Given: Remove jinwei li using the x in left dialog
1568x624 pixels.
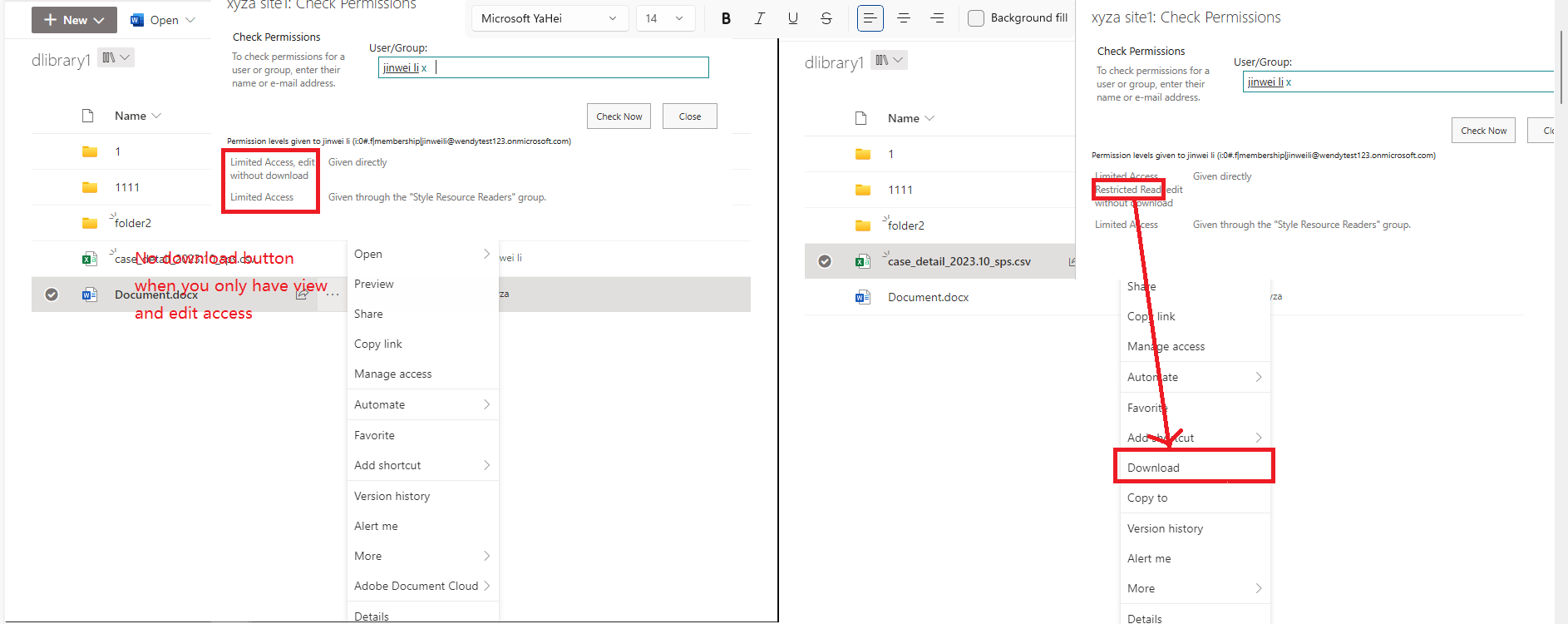Looking at the screenshot, I should point(424,68).
